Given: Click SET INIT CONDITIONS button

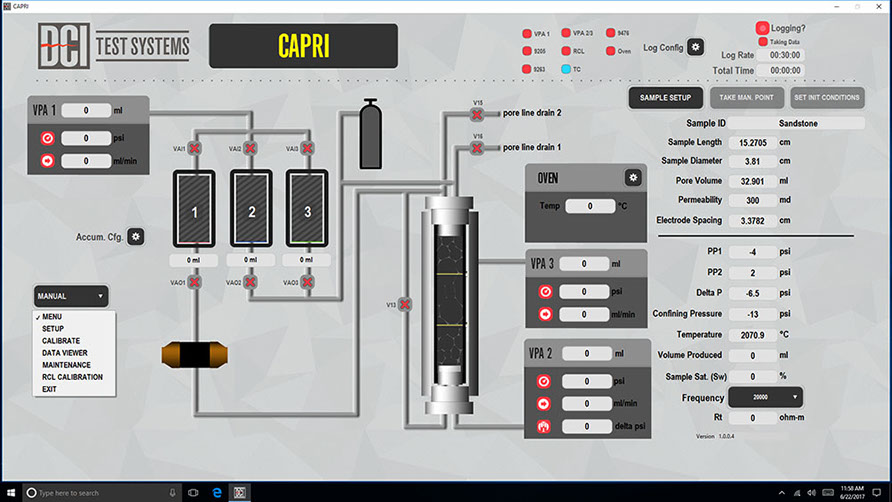Looking at the screenshot, I should 826,98.
